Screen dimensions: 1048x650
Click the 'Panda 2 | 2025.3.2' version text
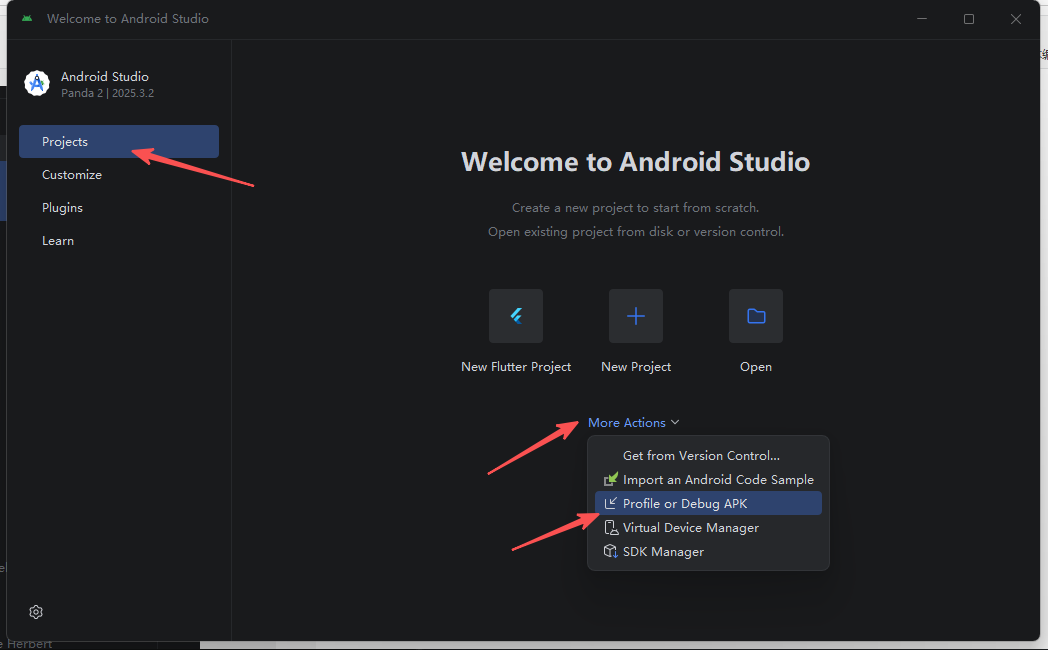click(x=108, y=93)
